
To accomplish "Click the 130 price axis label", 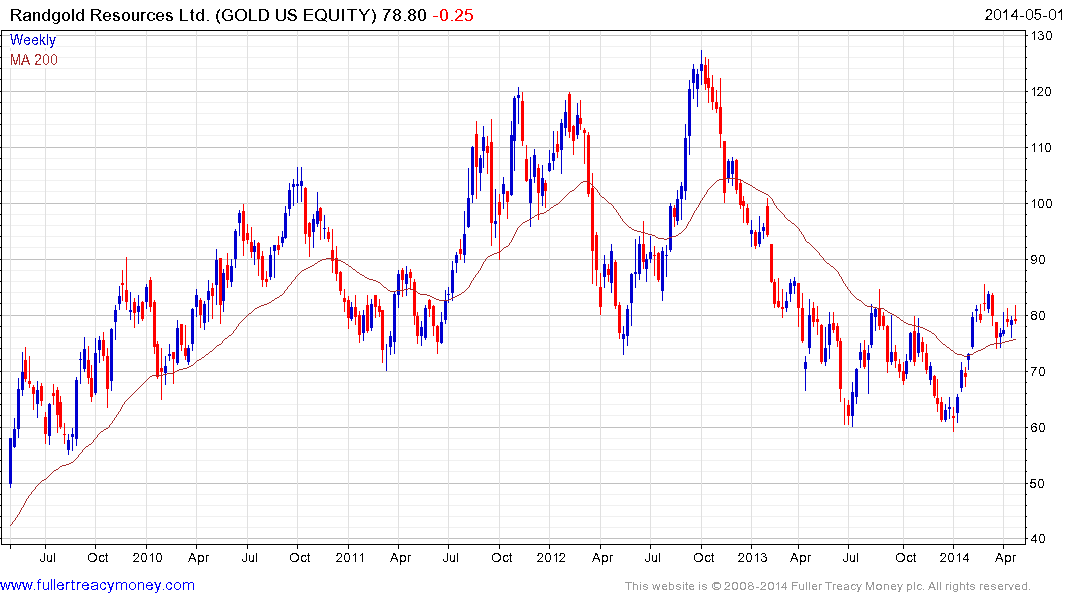I will click(x=1041, y=36).
